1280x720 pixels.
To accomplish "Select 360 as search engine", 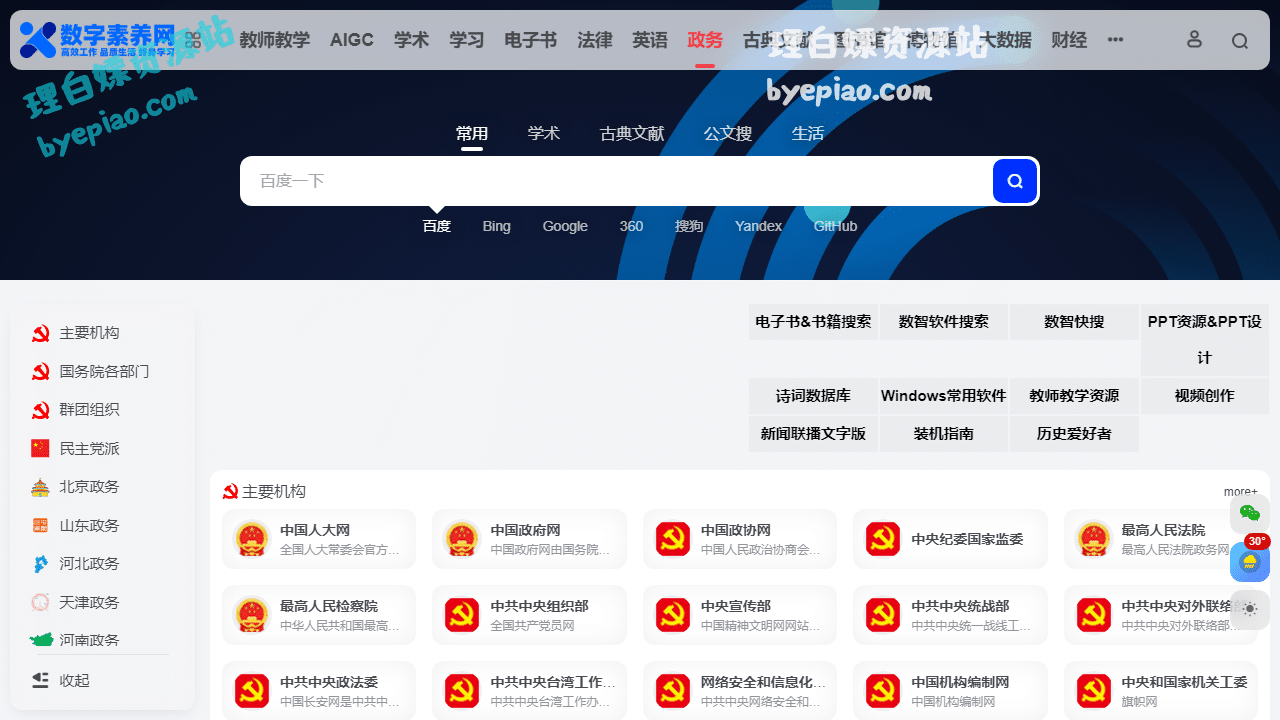I will tap(631, 226).
